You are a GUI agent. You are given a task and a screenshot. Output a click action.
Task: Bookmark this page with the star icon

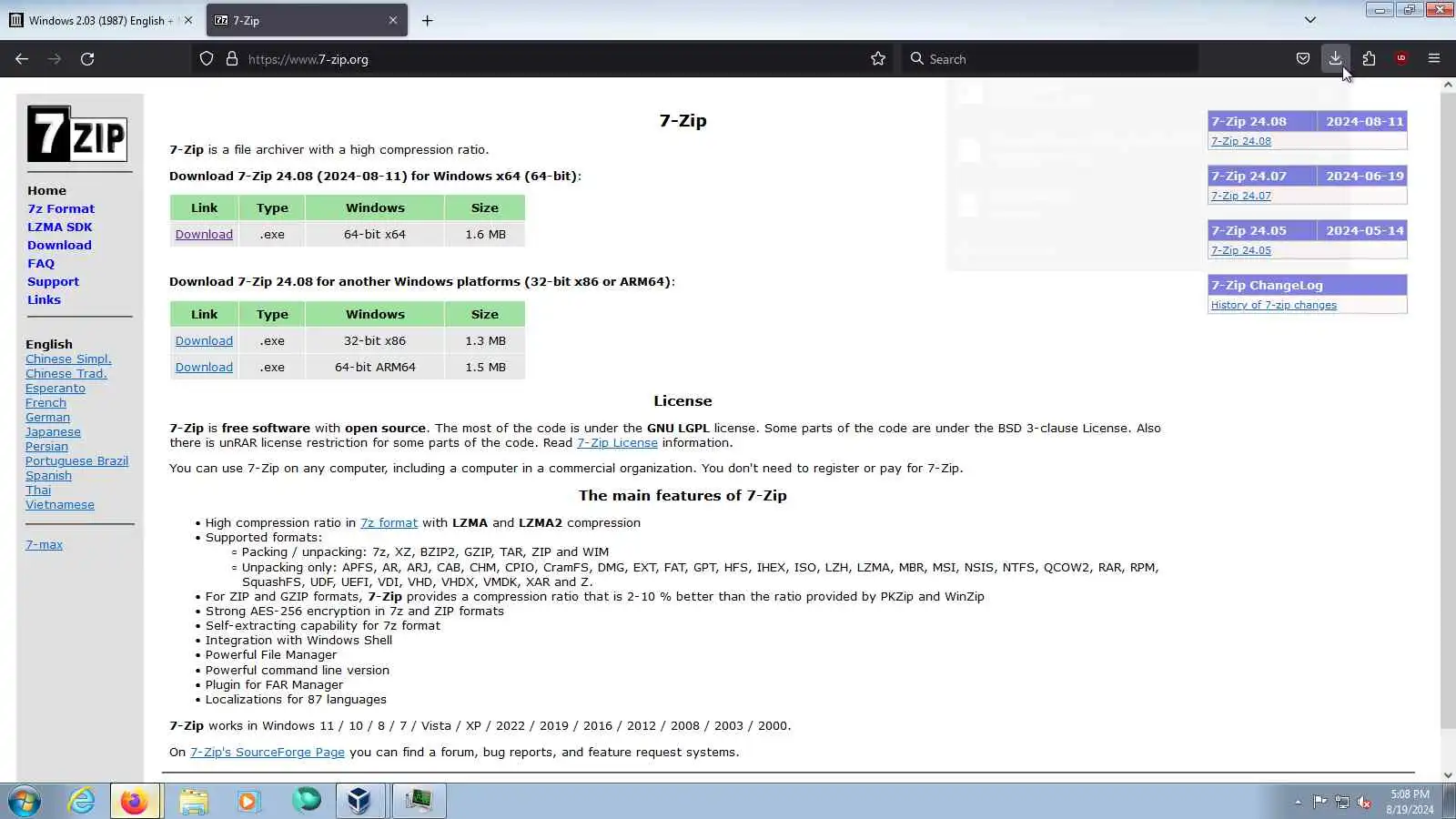point(878,59)
